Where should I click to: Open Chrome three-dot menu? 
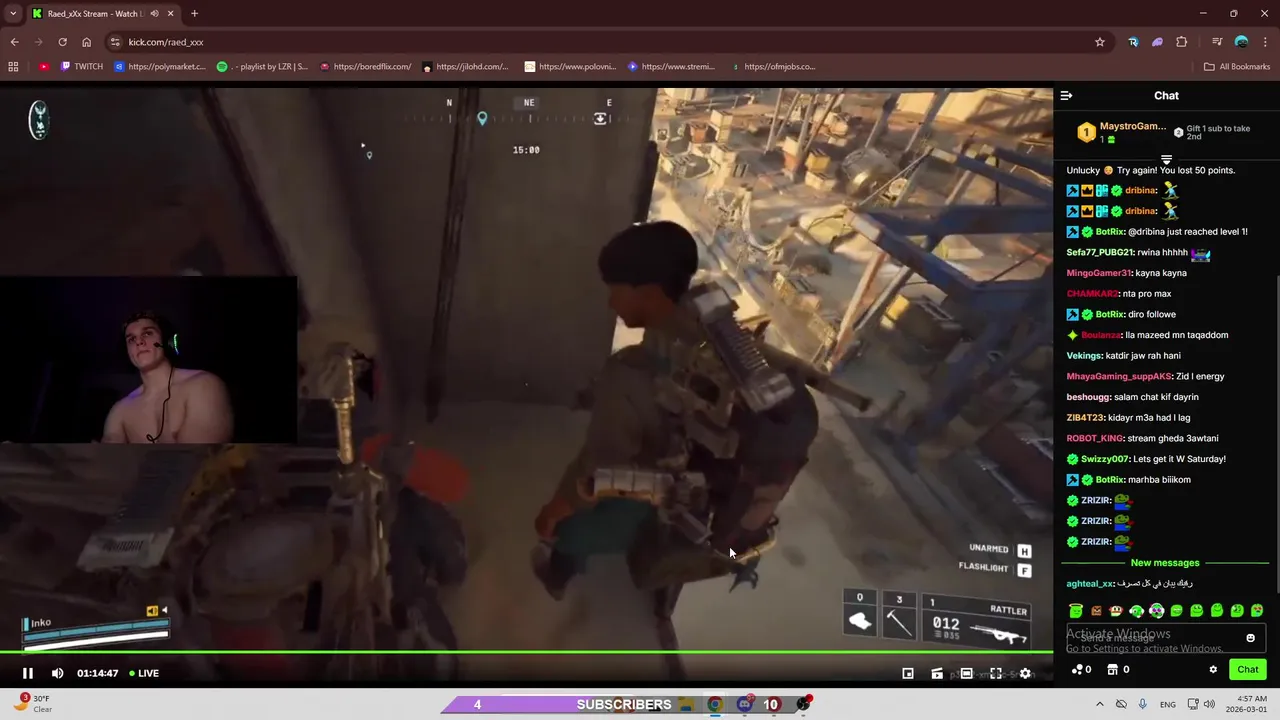click(x=1265, y=42)
